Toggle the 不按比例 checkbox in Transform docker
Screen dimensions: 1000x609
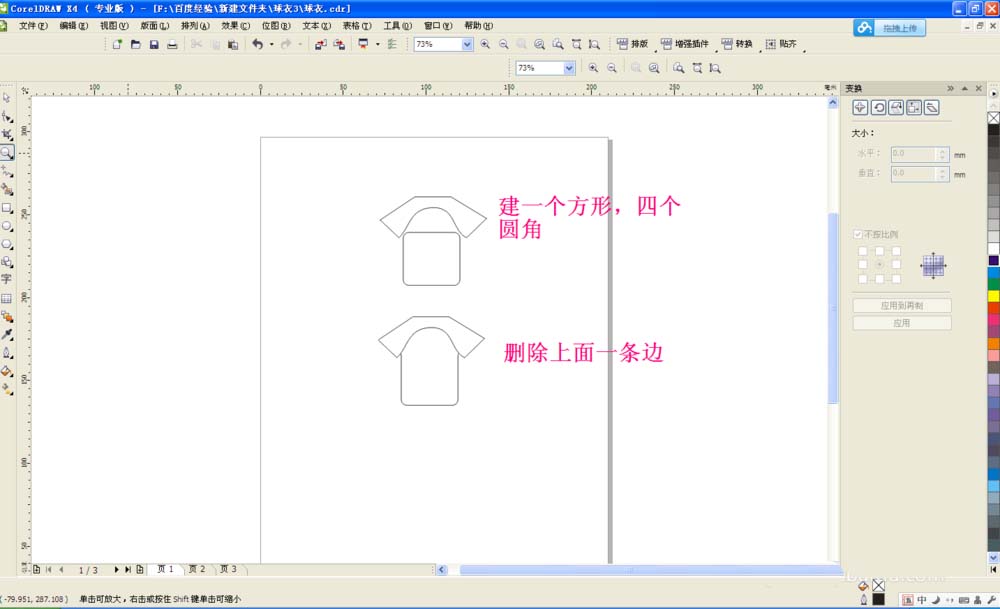tap(858, 233)
